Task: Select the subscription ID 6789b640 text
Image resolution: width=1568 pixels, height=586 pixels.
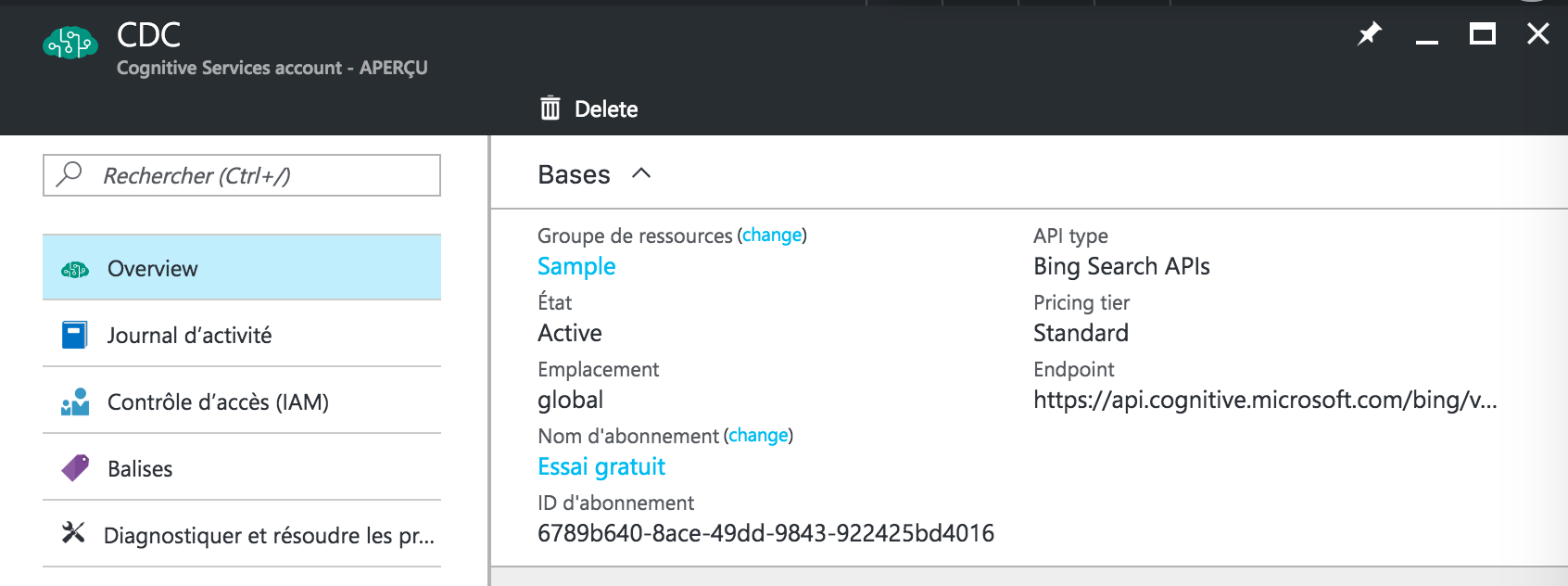Action: 765,533
